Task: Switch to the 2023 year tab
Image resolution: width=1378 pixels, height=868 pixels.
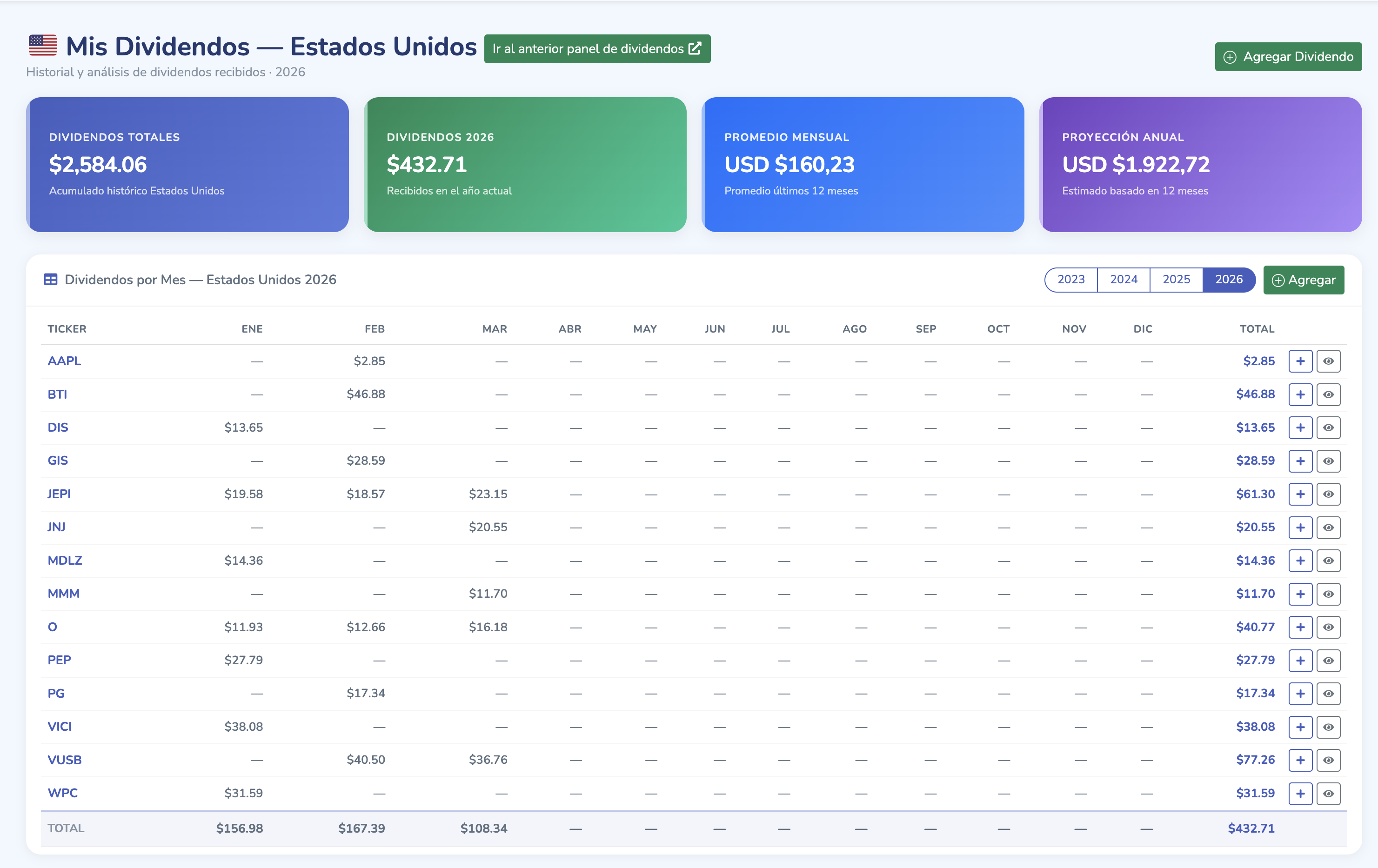Action: click(1070, 279)
